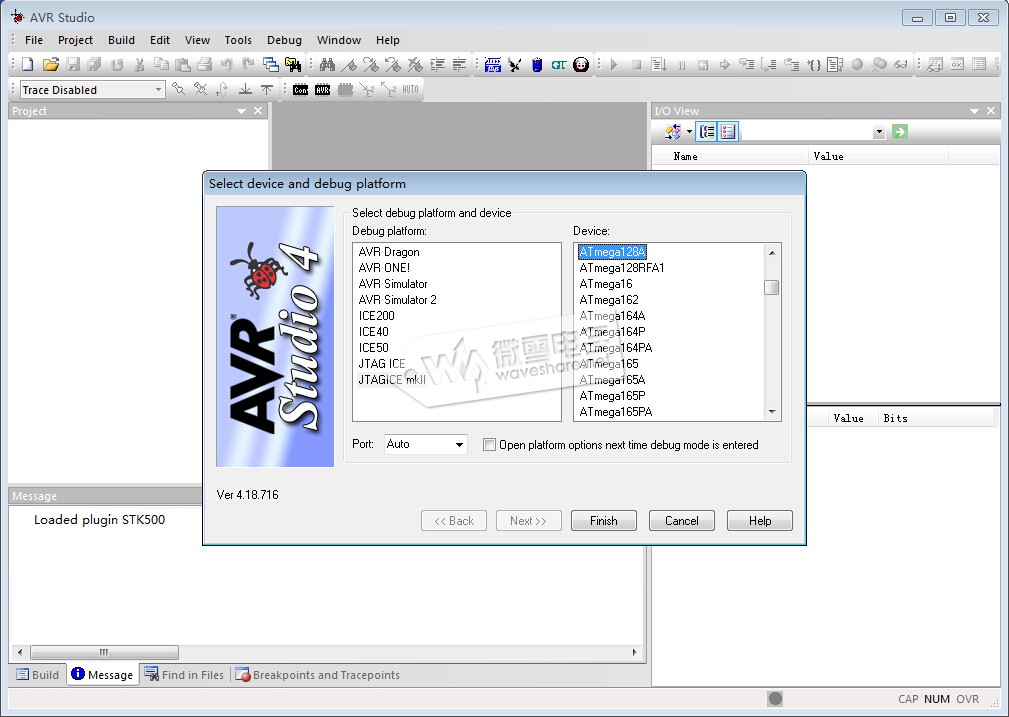Click the binoculars Find icon
The image size is (1009, 717).
pyautogui.click(x=327, y=65)
